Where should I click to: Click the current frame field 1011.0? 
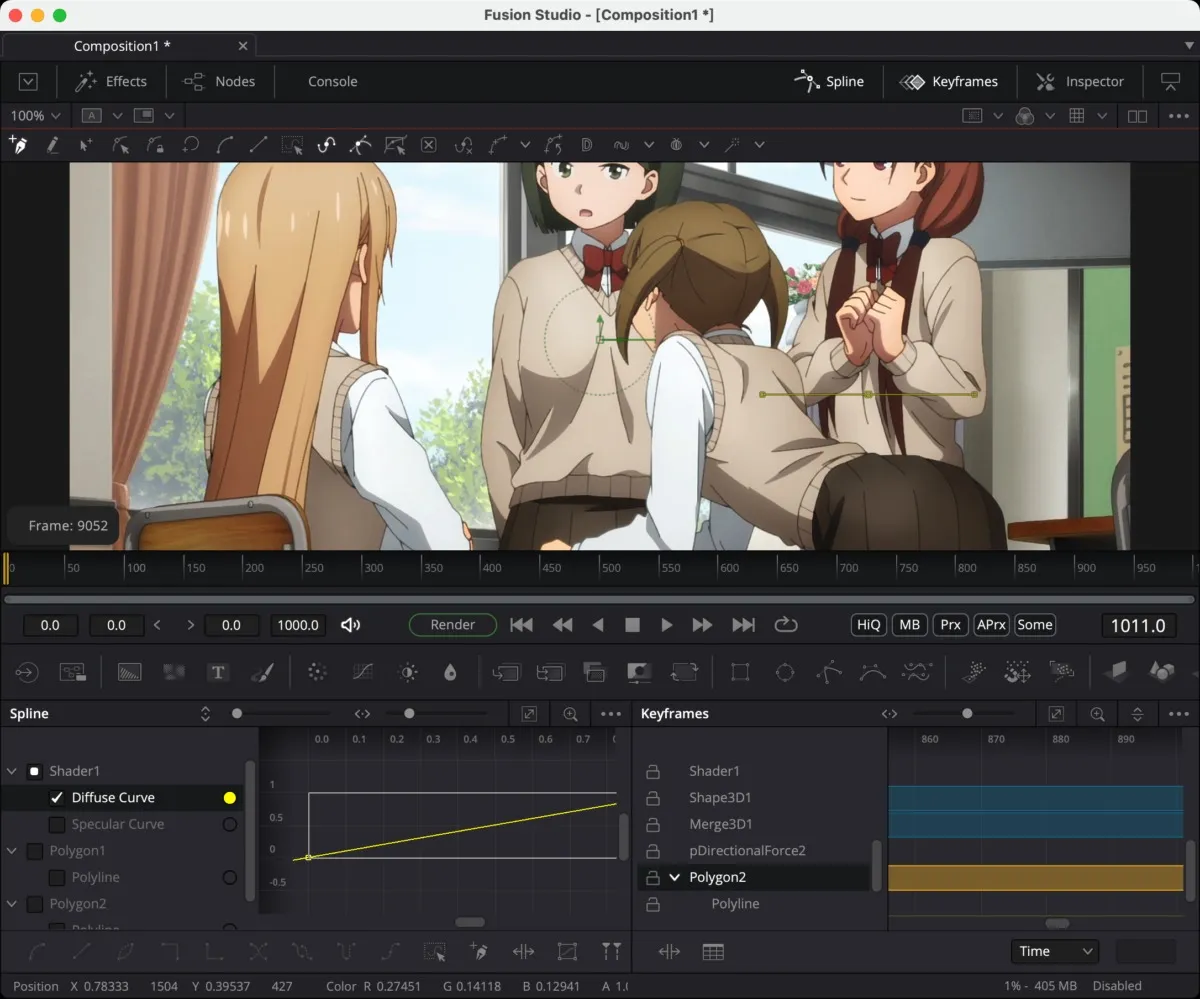[1138, 626]
